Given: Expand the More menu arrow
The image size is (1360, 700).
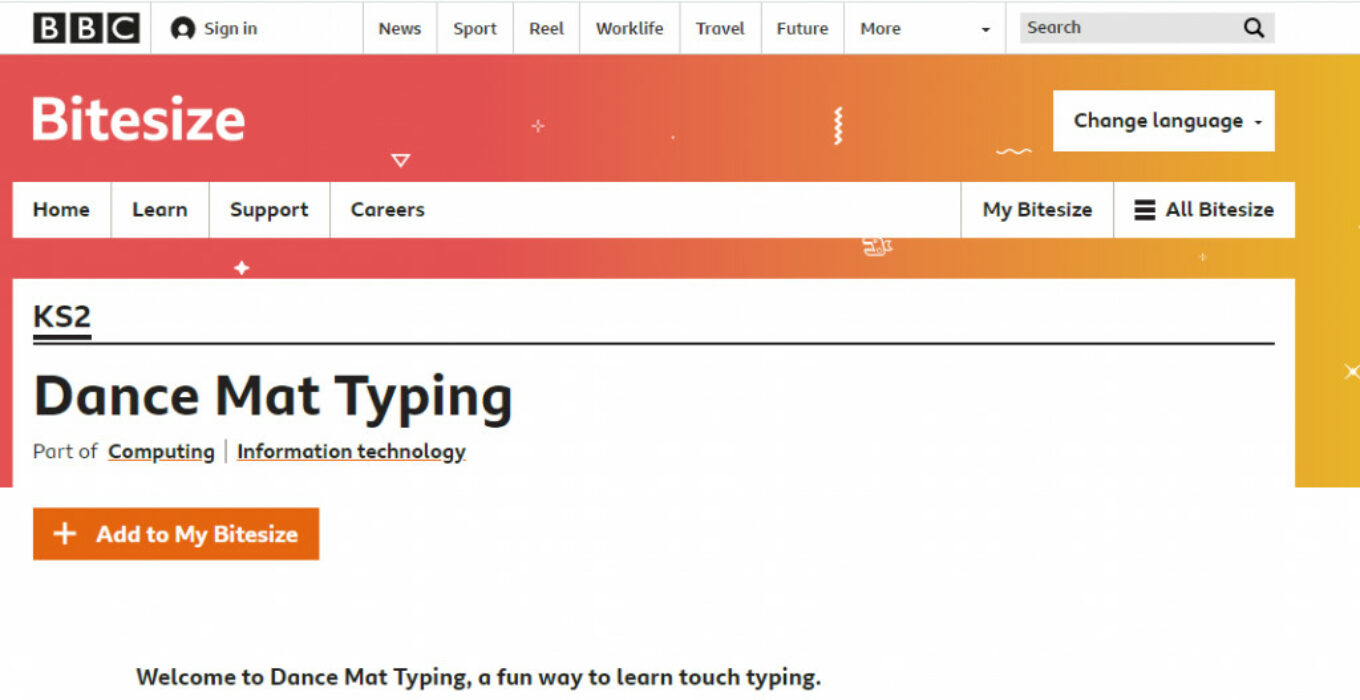Looking at the screenshot, I should coord(985,30).
